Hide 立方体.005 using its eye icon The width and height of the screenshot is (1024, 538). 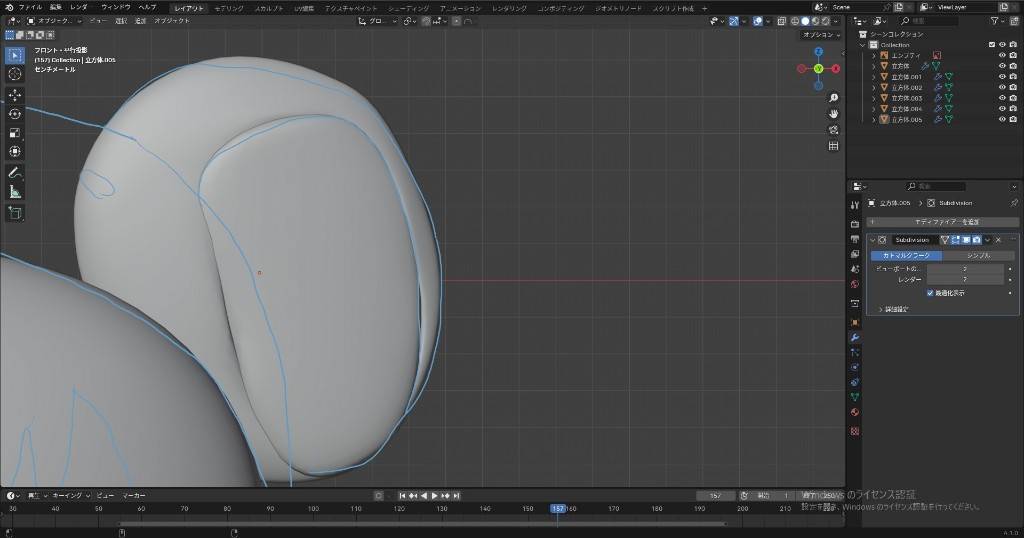[x=1002, y=119]
